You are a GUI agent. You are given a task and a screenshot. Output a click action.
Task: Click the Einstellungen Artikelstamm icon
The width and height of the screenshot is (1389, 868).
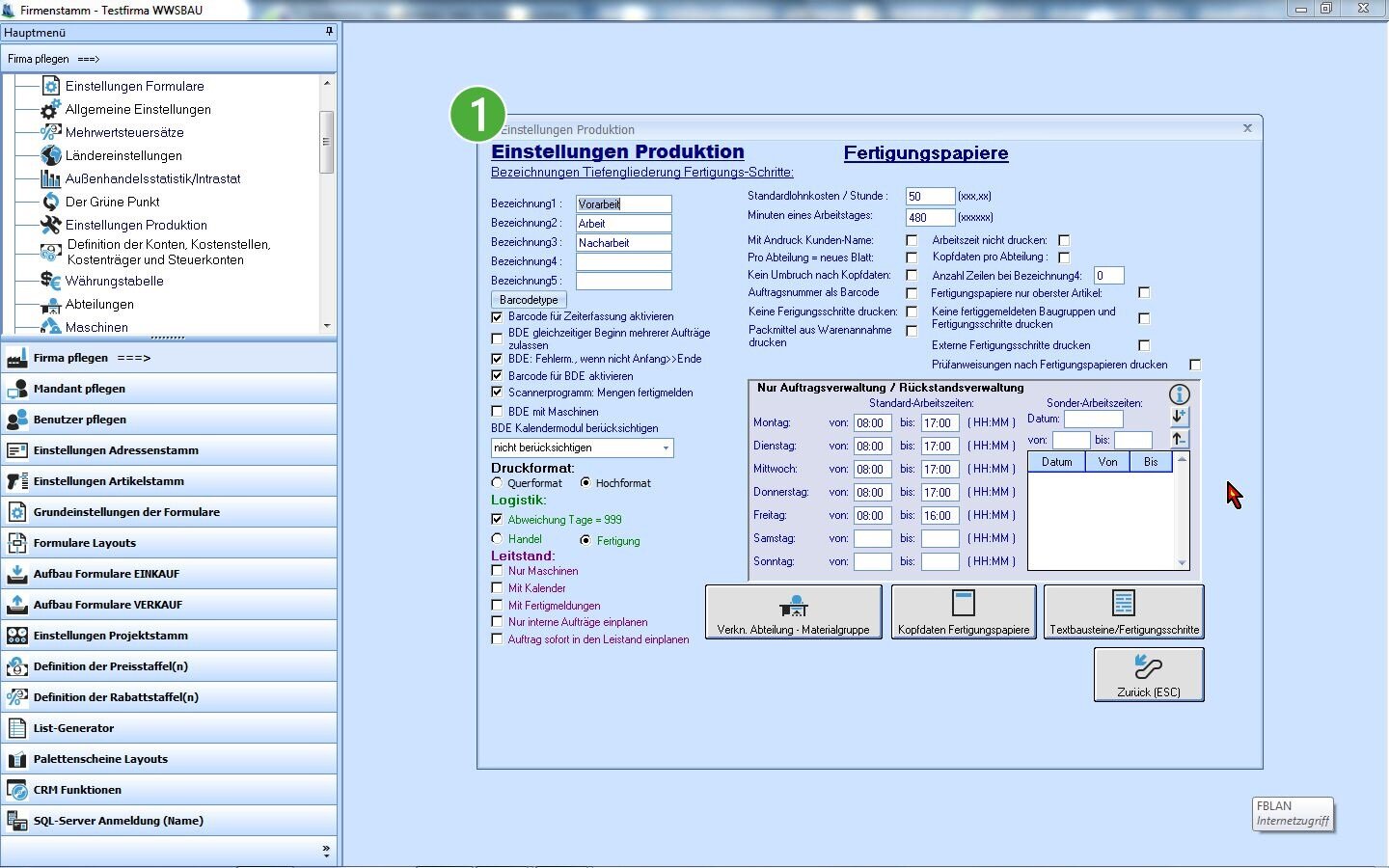[x=17, y=481]
